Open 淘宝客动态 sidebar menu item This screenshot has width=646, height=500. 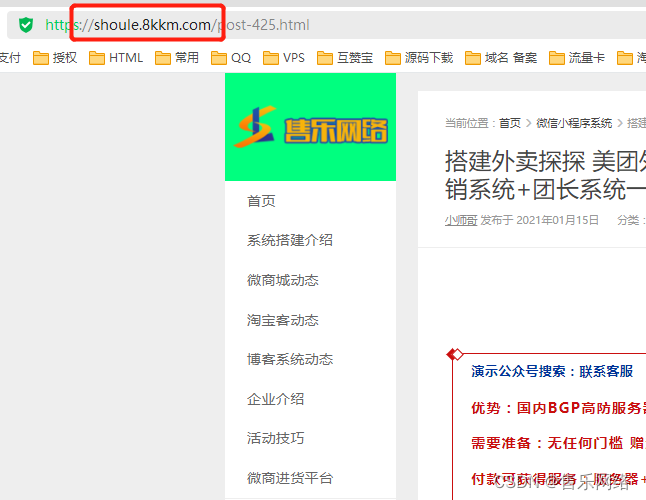click(283, 320)
